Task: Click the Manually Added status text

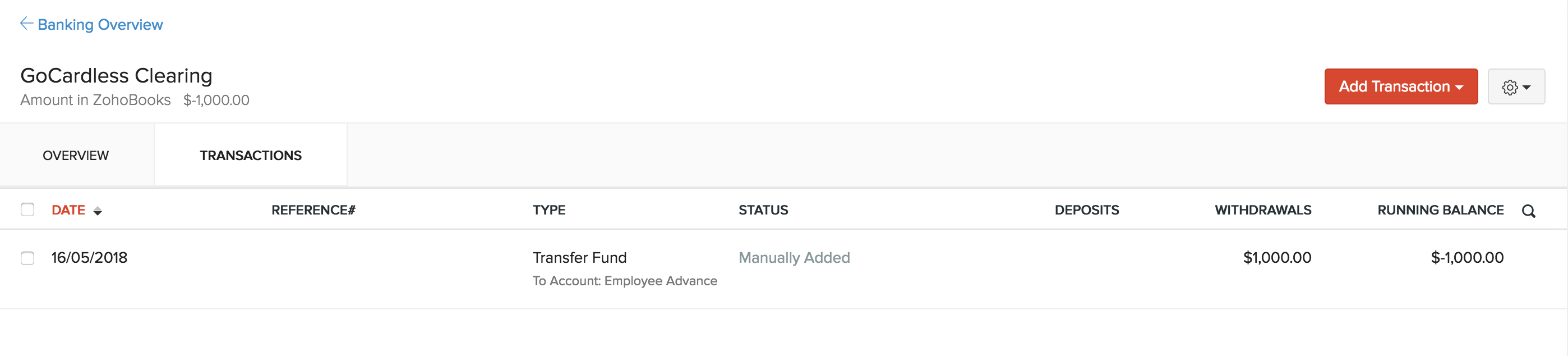Action: click(x=794, y=258)
